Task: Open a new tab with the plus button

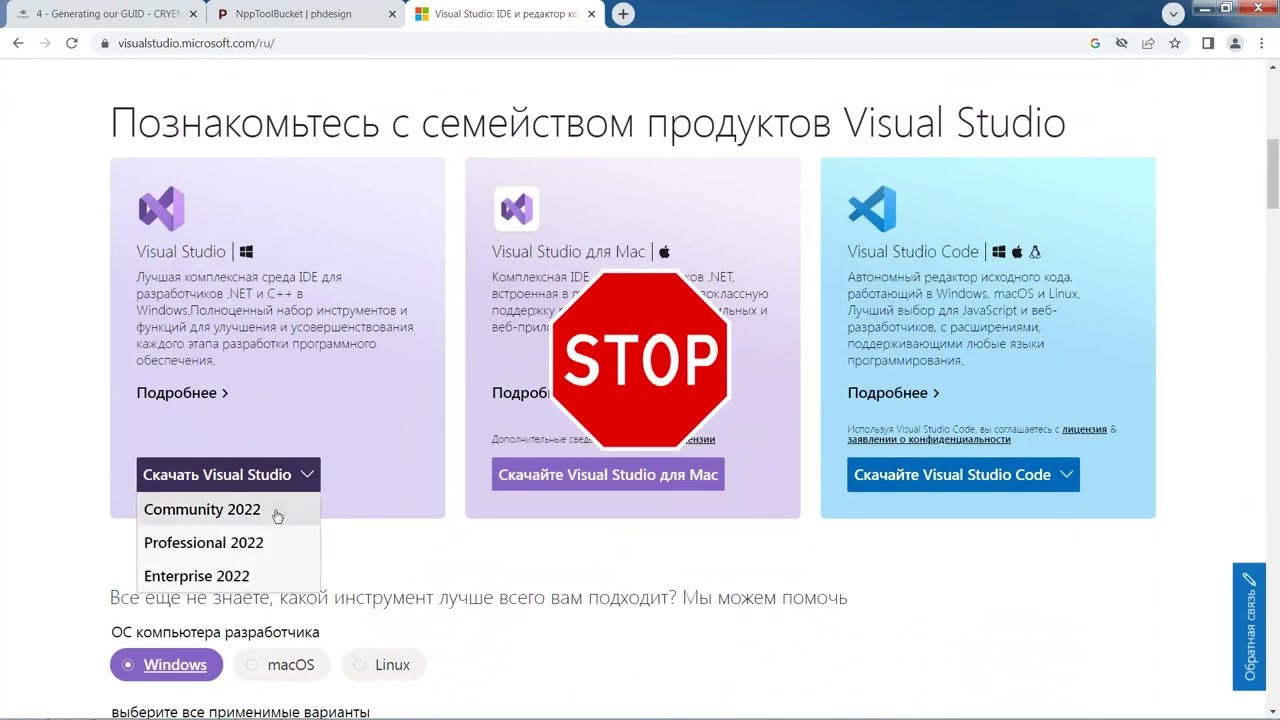Action: [x=623, y=14]
